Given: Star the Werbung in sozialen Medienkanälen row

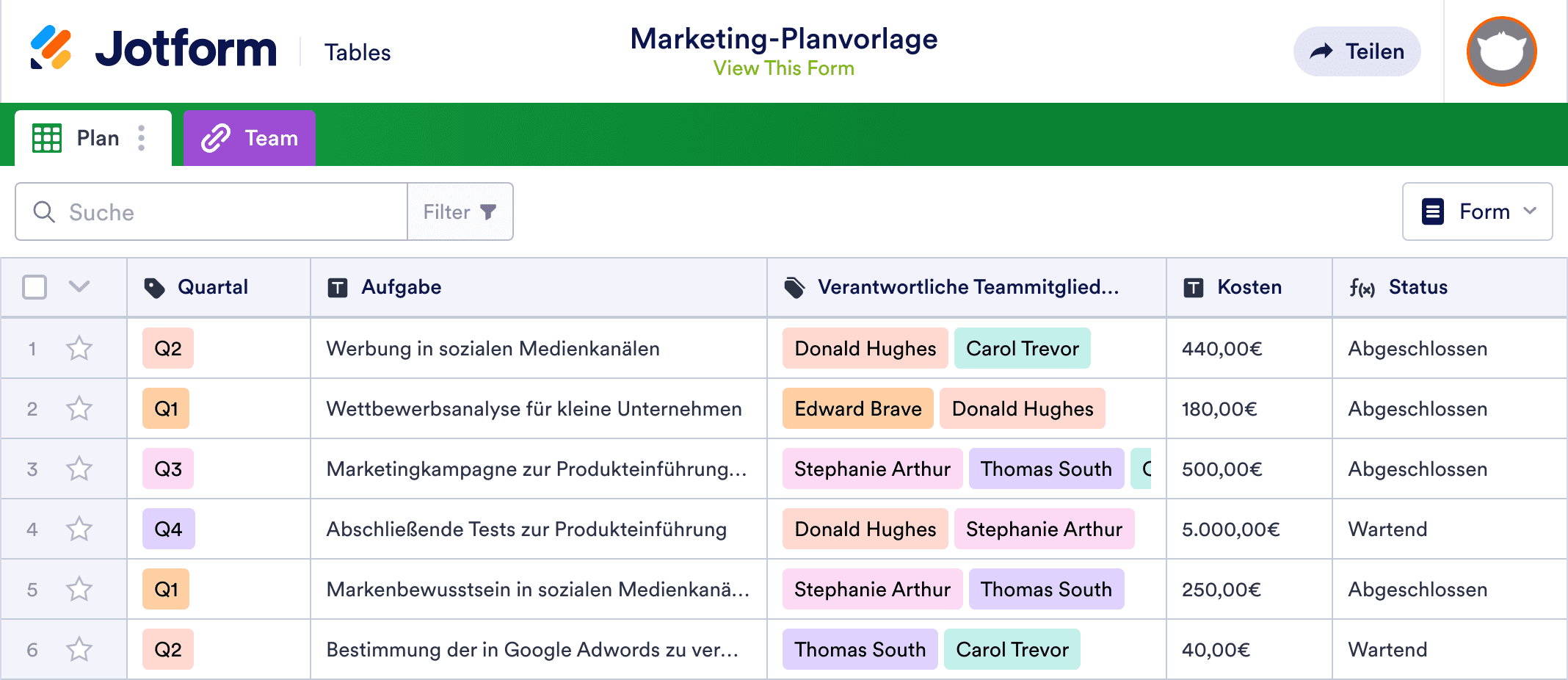Looking at the screenshot, I should (x=79, y=349).
